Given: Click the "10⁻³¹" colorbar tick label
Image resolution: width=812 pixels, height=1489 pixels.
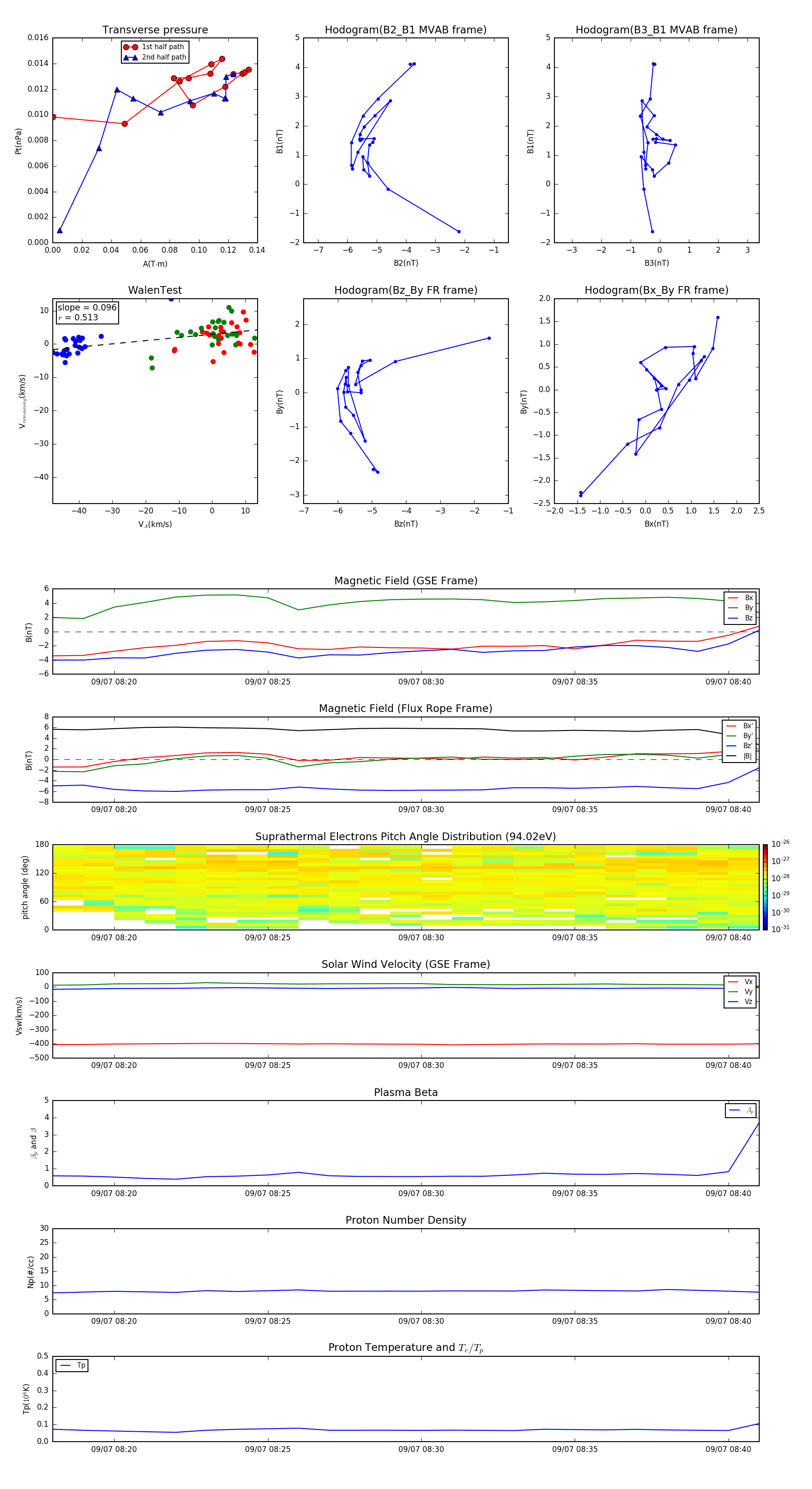Looking at the screenshot, I should [x=780, y=929].
